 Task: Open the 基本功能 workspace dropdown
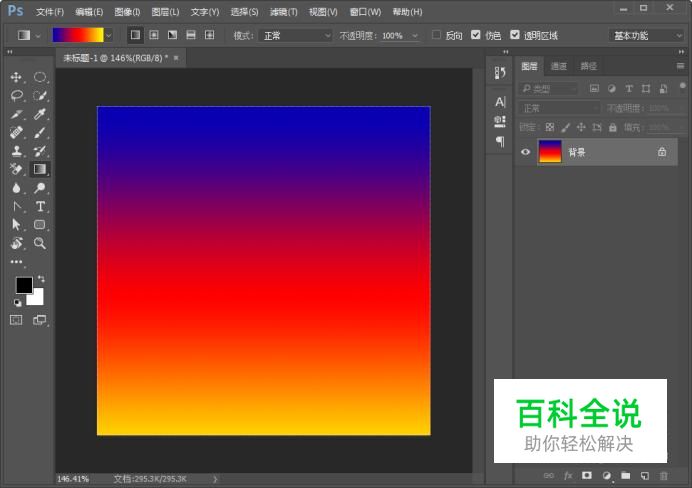647,35
